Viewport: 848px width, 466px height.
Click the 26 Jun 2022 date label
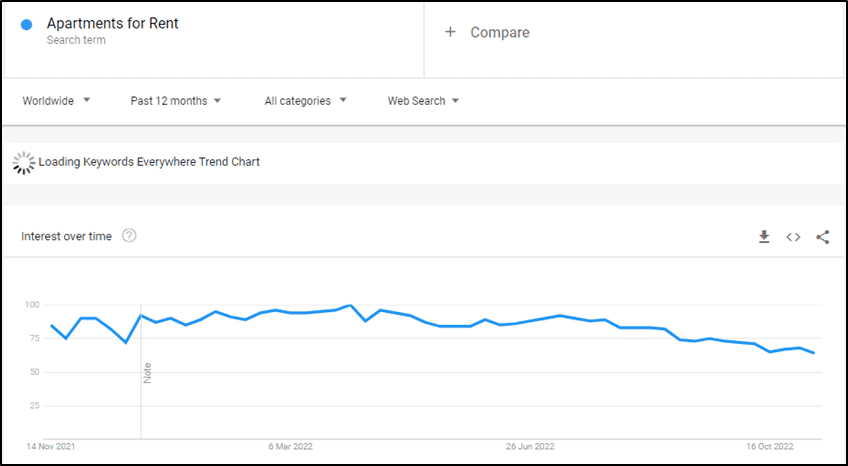[x=530, y=447]
